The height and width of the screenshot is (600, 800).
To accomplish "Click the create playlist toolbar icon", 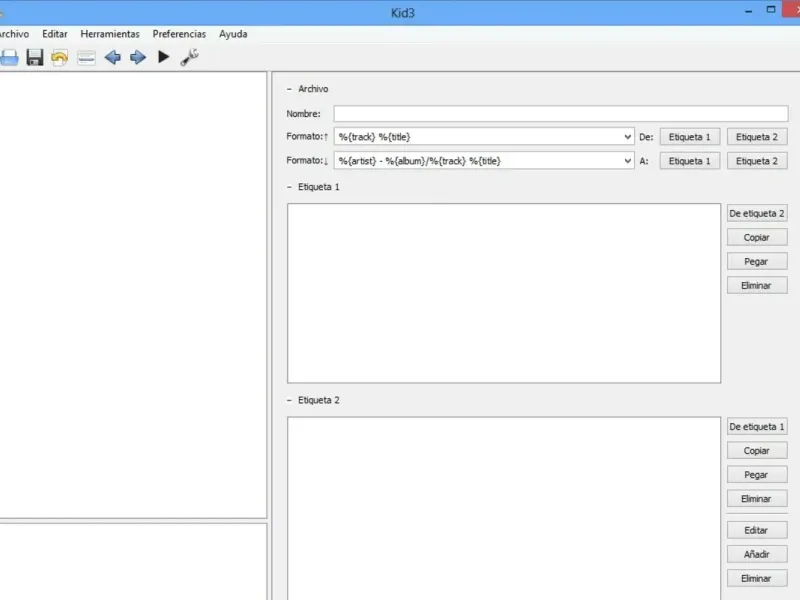I will [86, 57].
